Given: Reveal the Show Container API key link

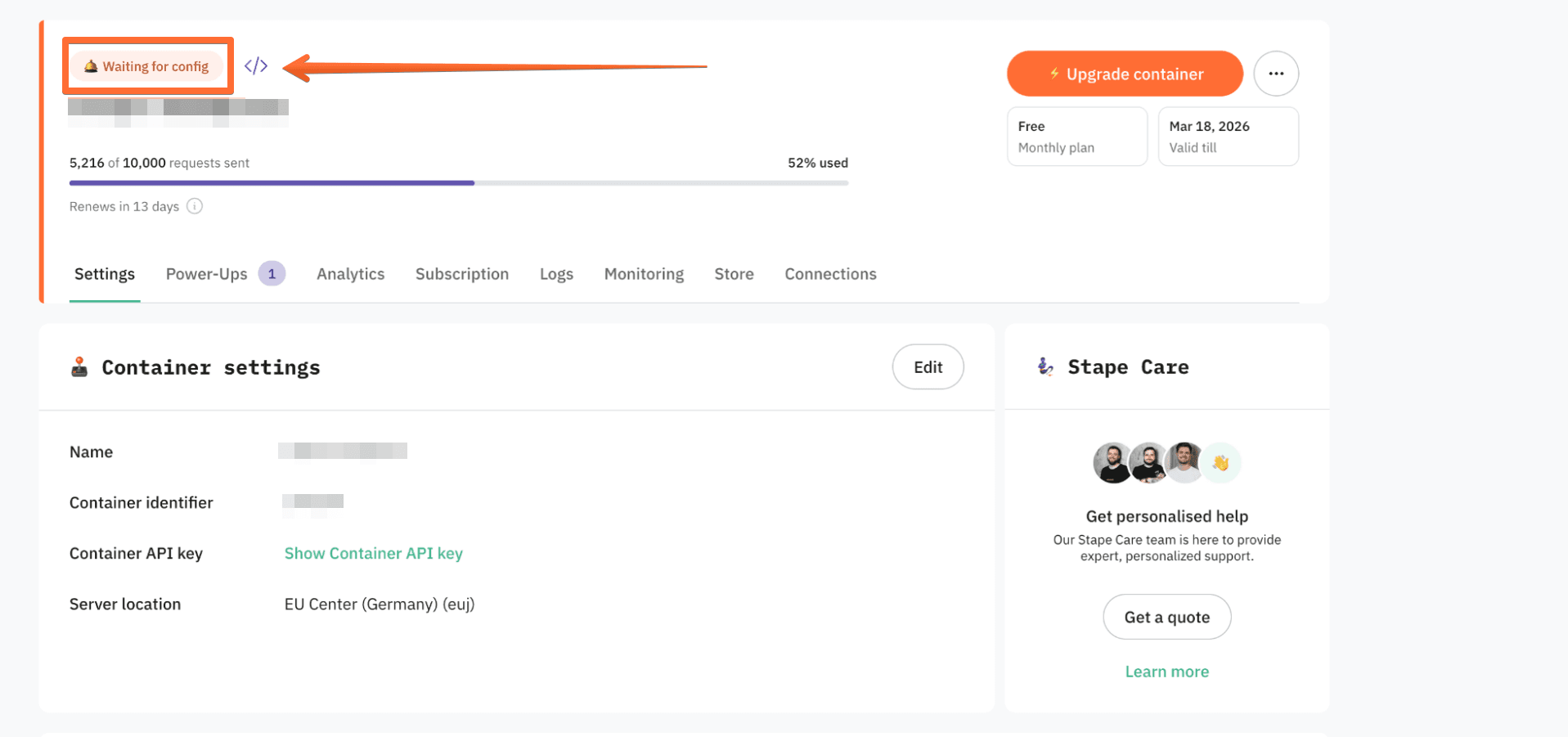Looking at the screenshot, I should [x=373, y=554].
